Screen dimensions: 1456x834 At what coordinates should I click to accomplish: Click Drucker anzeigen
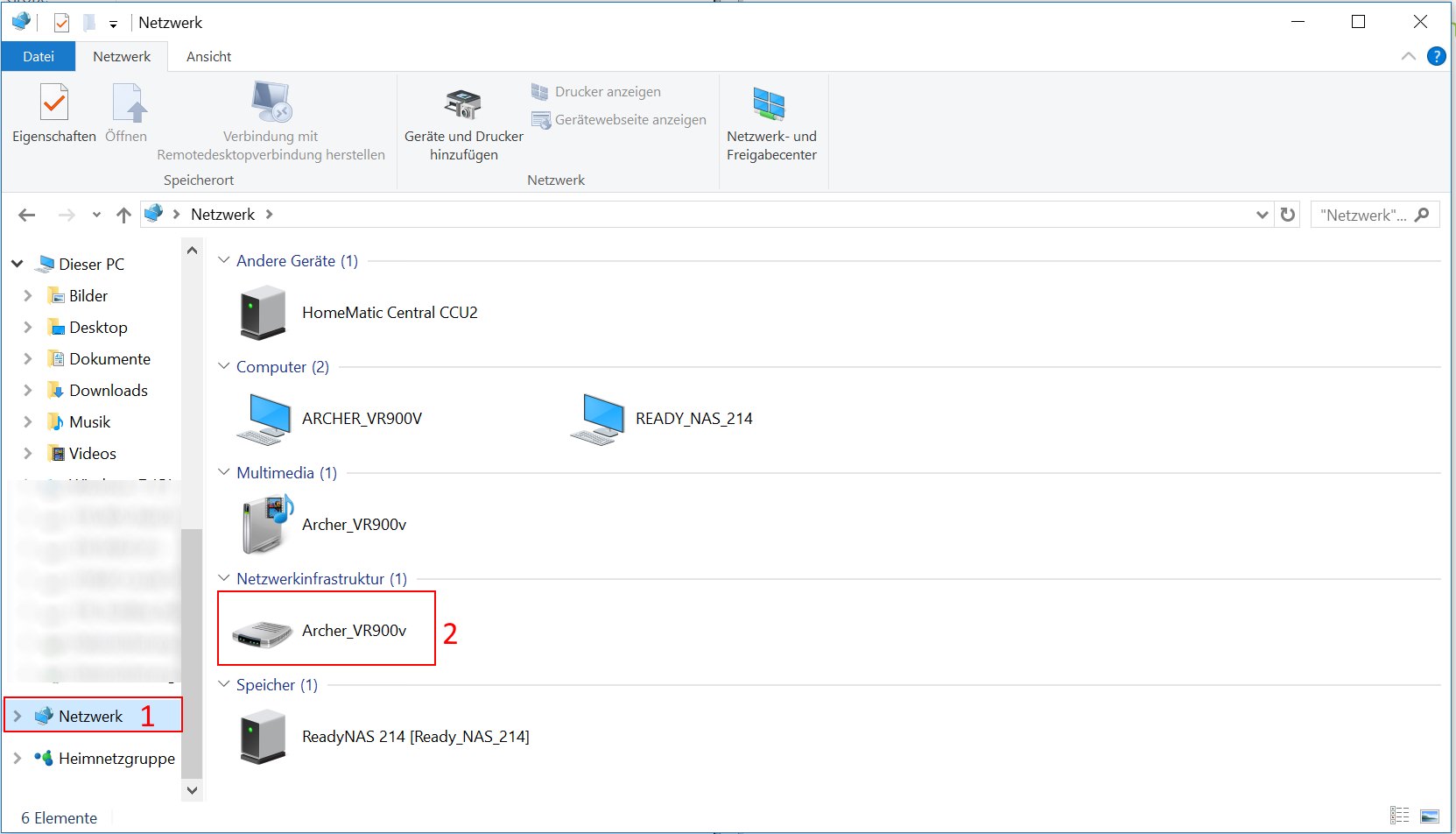click(596, 91)
